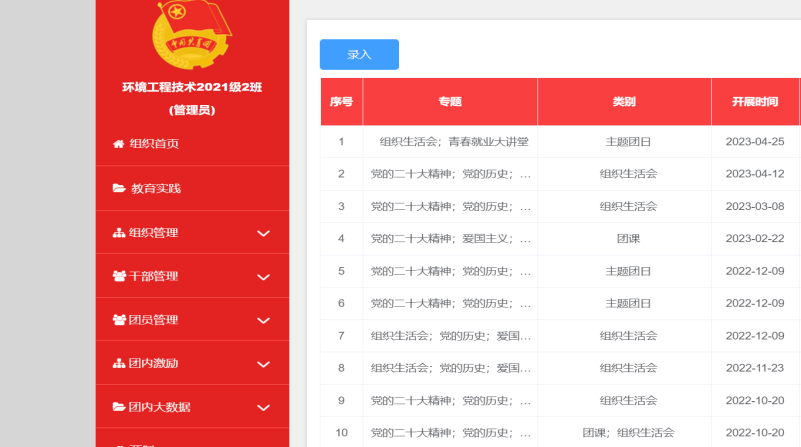Open the 教育实践 menu item
Image resolution: width=801 pixels, height=447 pixels.
[155, 188]
